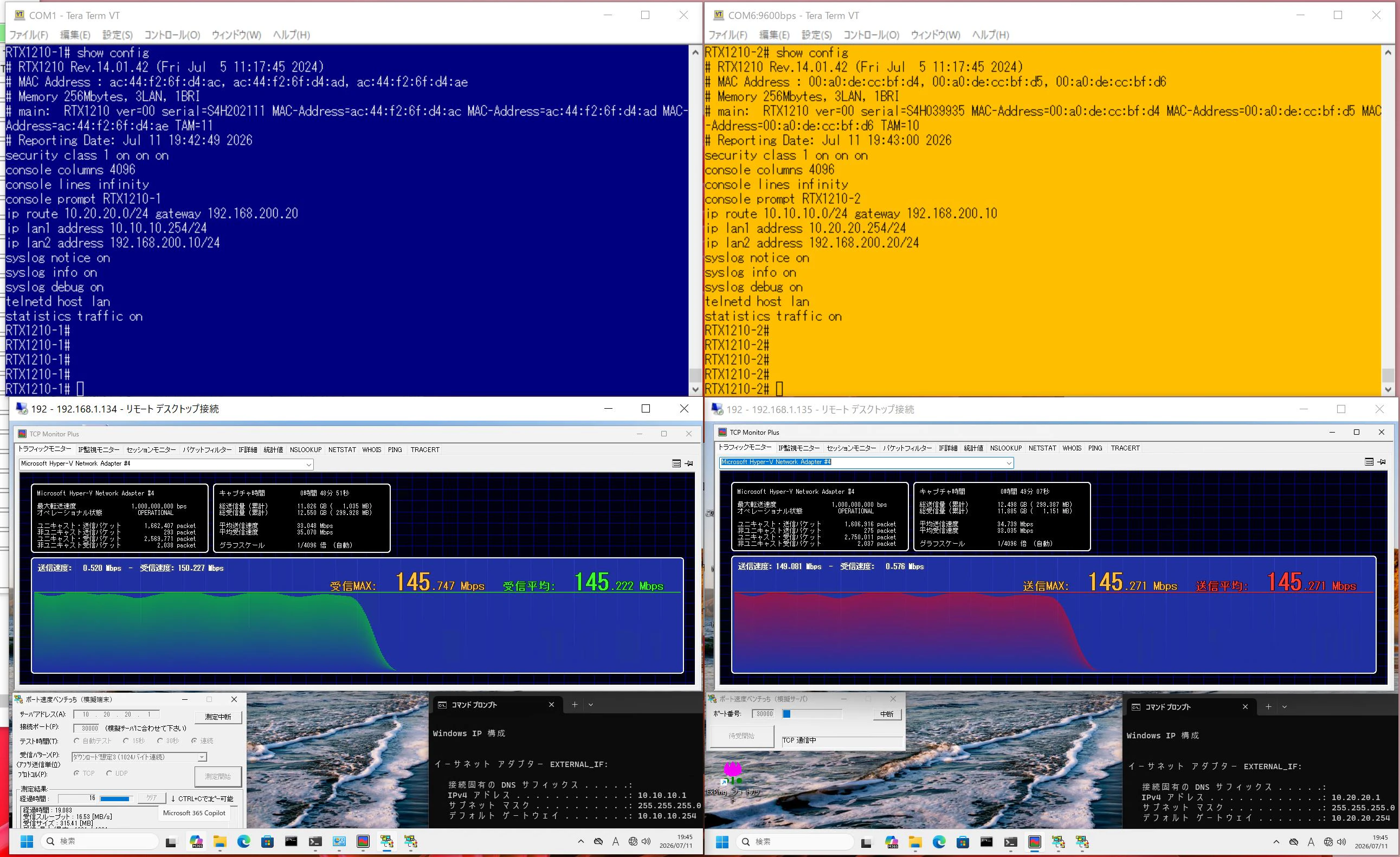Screen dimensions: 1400x857
Task: Open the settings list icon in left TCP Monitor Plus
Action: (676, 464)
